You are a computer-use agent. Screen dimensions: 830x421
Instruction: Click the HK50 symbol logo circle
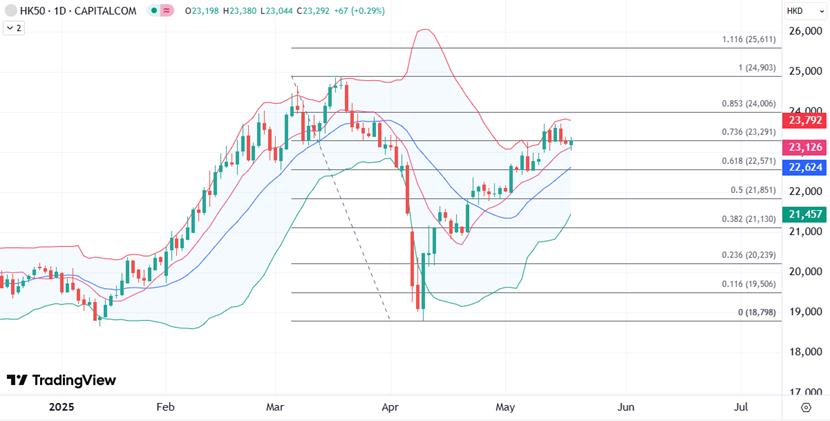point(10,10)
